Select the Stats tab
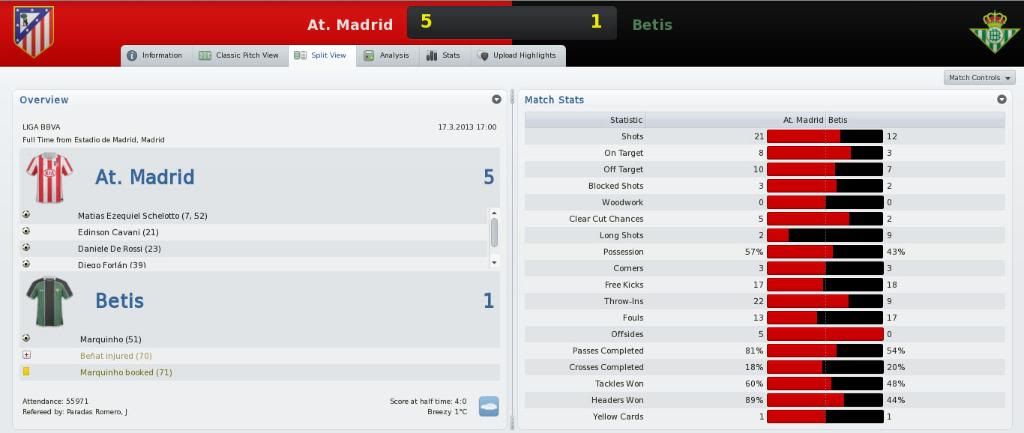Viewport: 1024px width, 433px height. pyautogui.click(x=443, y=56)
